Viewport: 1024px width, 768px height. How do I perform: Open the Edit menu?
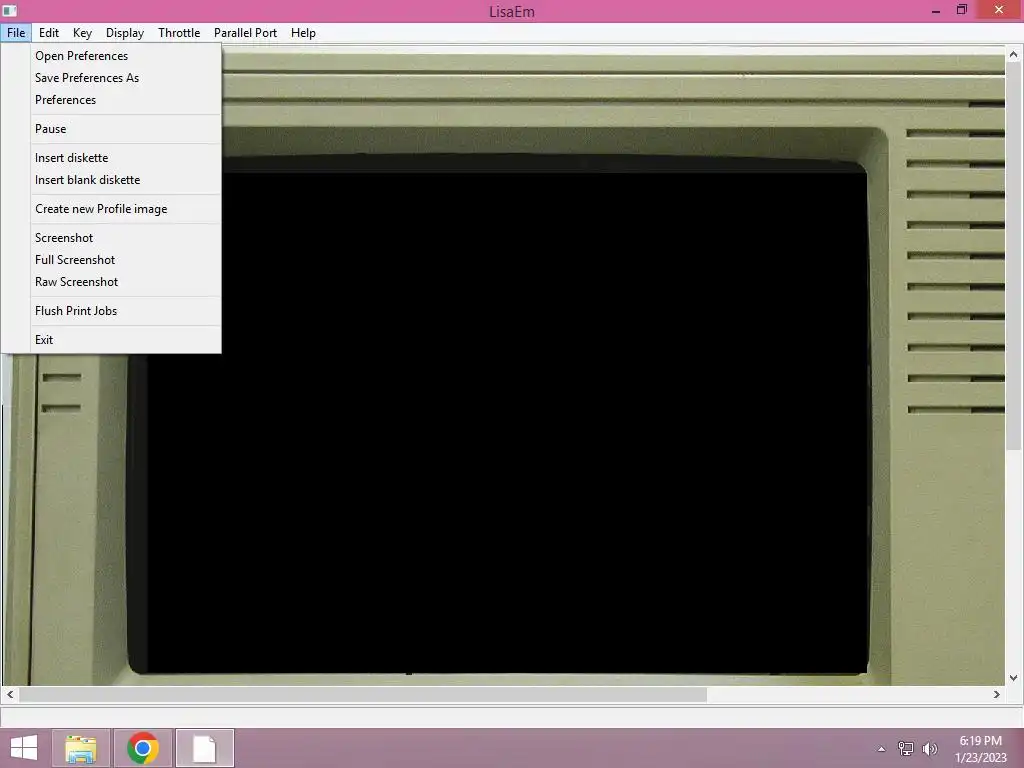[x=48, y=33]
